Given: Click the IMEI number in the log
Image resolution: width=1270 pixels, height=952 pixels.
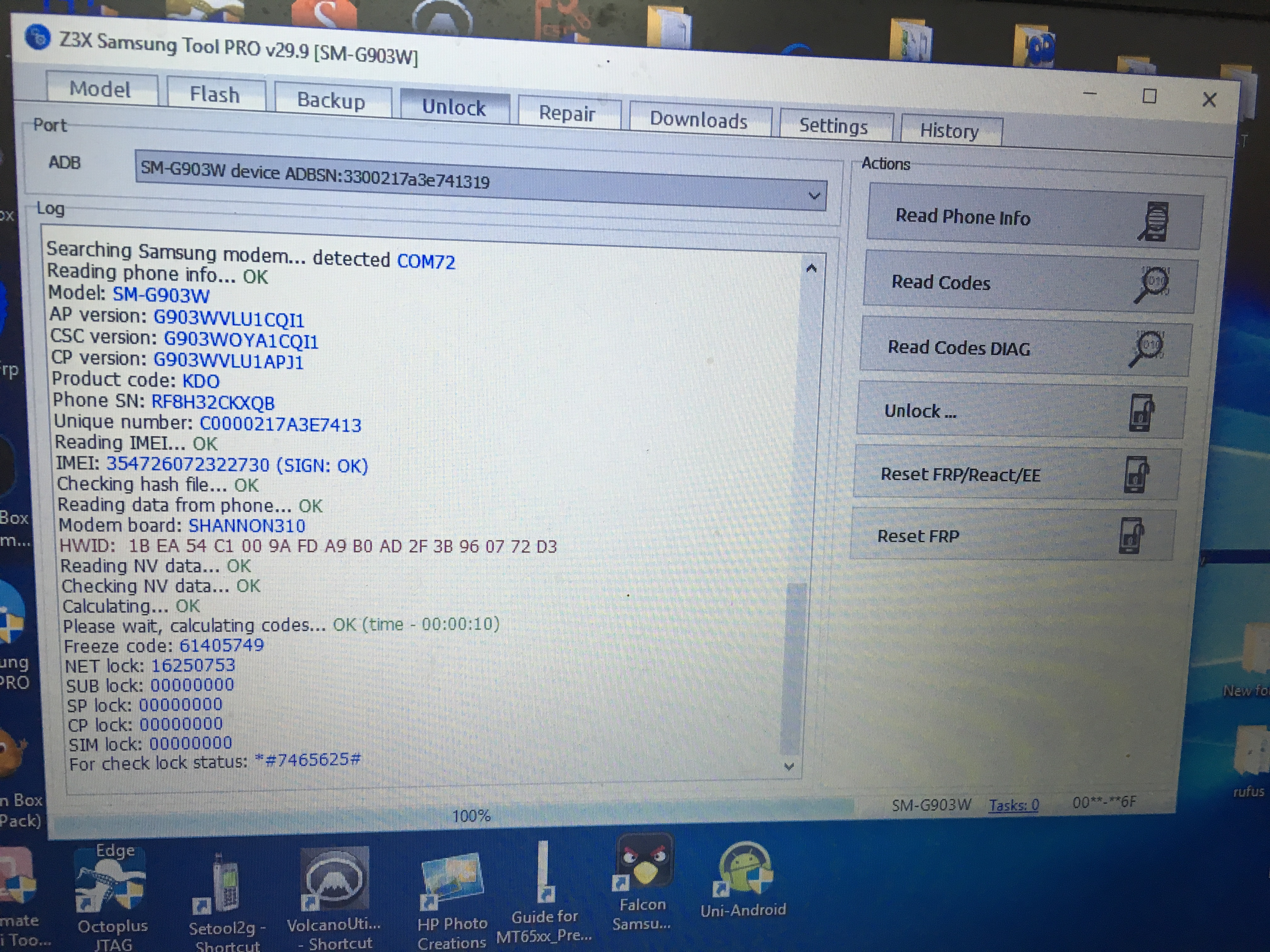Looking at the screenshot, I should click(188, 464).
